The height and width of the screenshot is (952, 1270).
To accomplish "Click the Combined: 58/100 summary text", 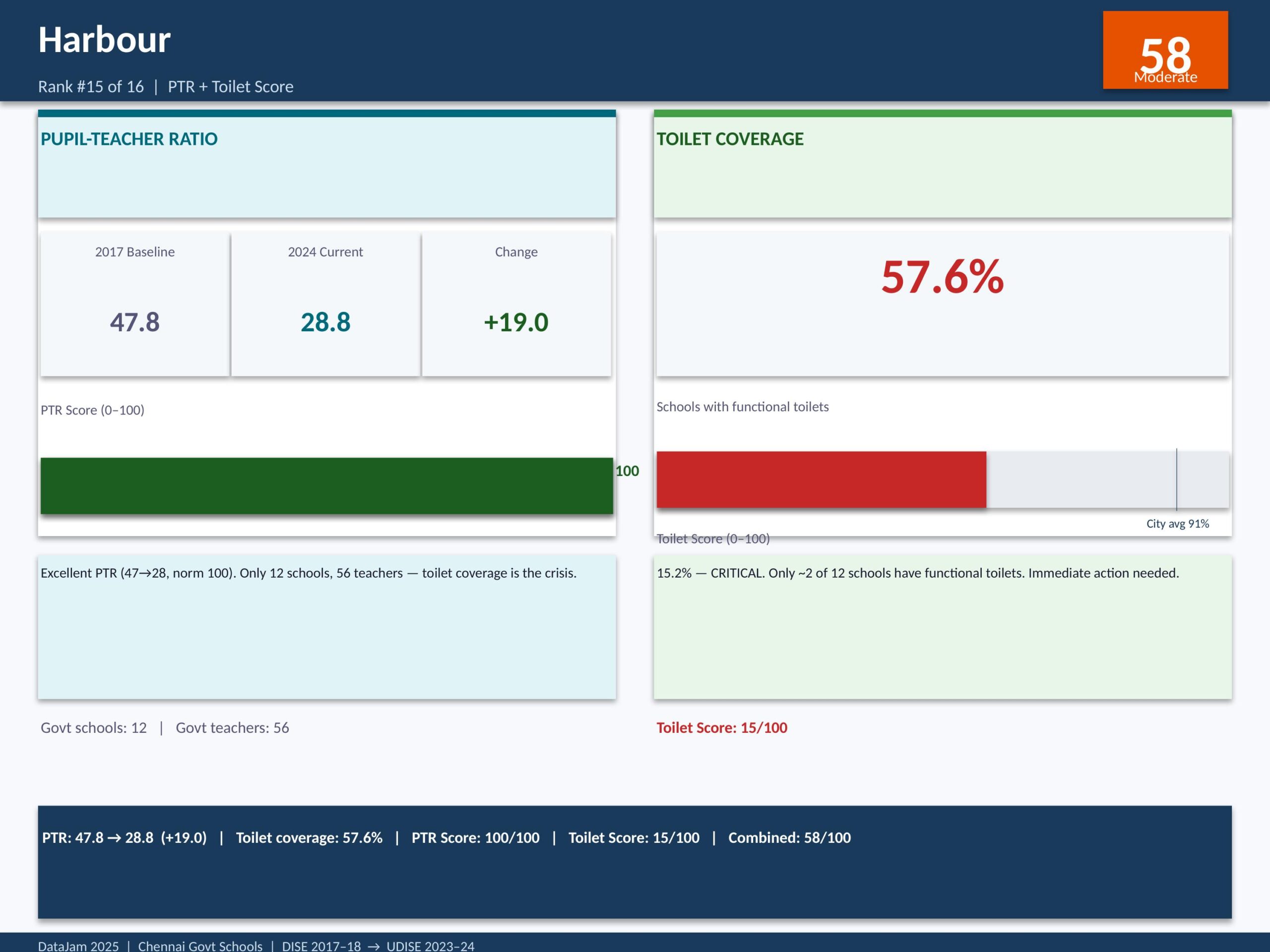I will (x=789, y=837).
